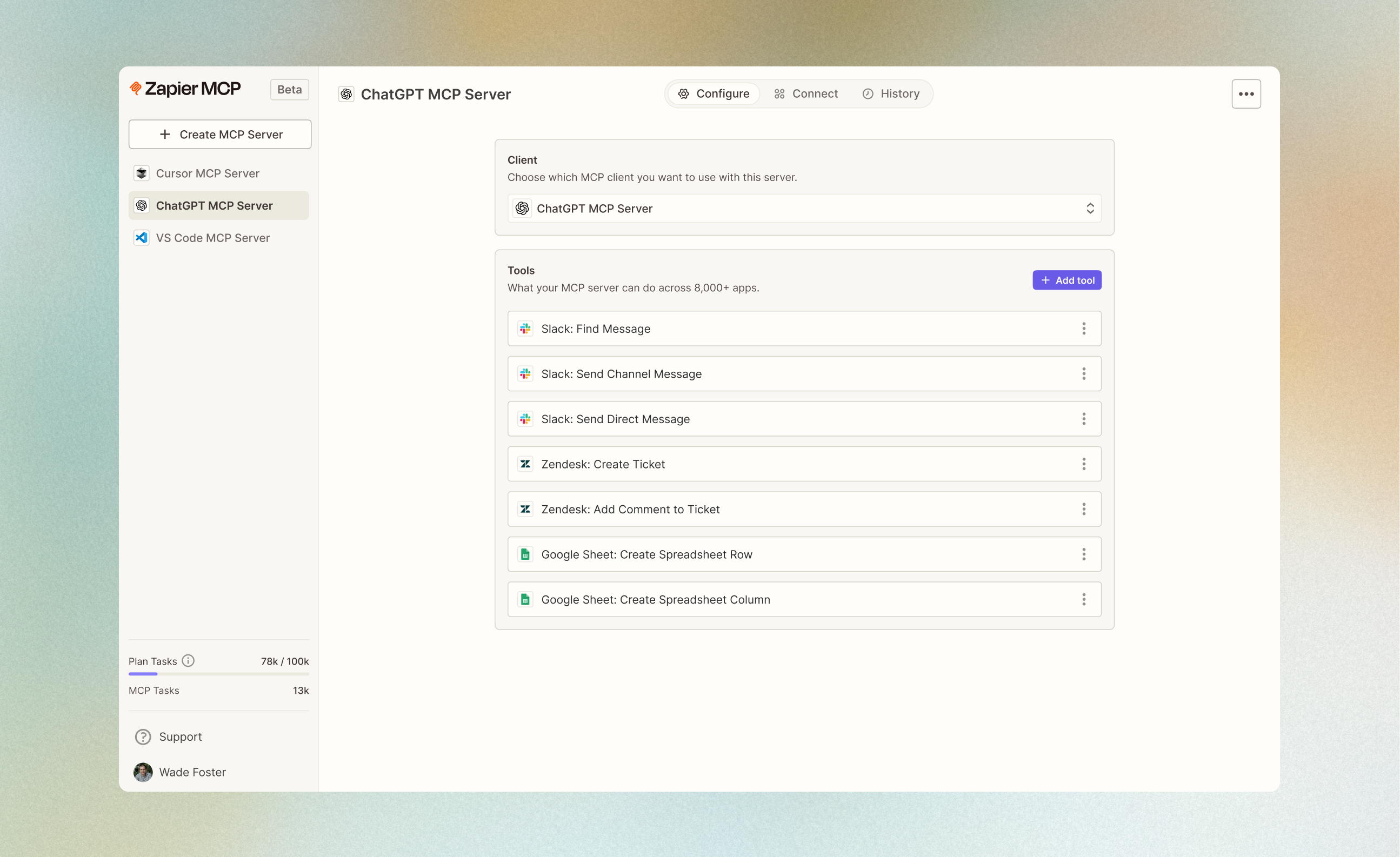
Task: Click the VS Code icon in sidebar
Action: coord(142,238)
